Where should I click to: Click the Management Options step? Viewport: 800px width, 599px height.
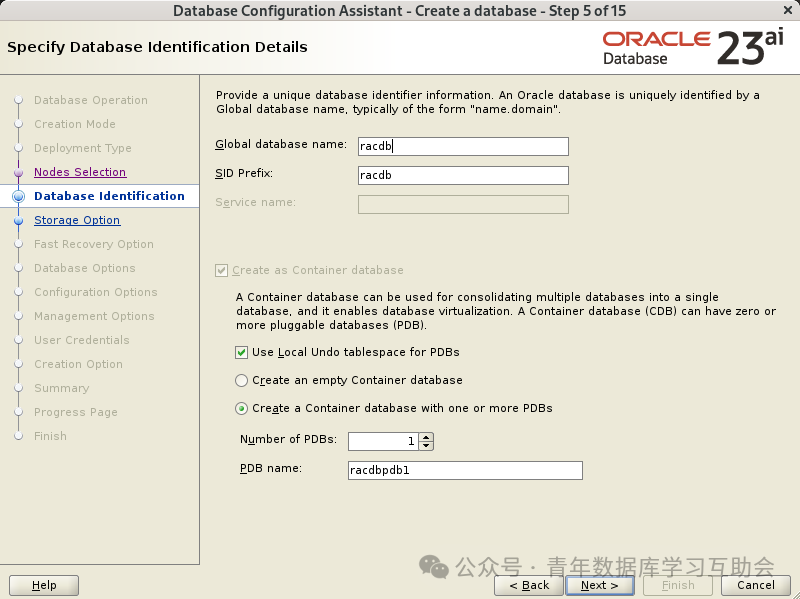(x=94, y=316)
